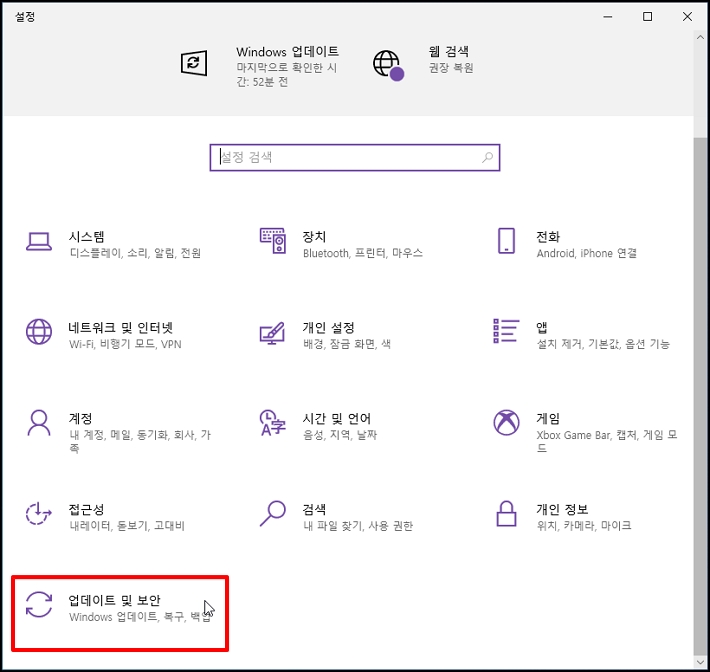
Task: Open the 게임 Xbox icon
Action: [x=506, y=423]
